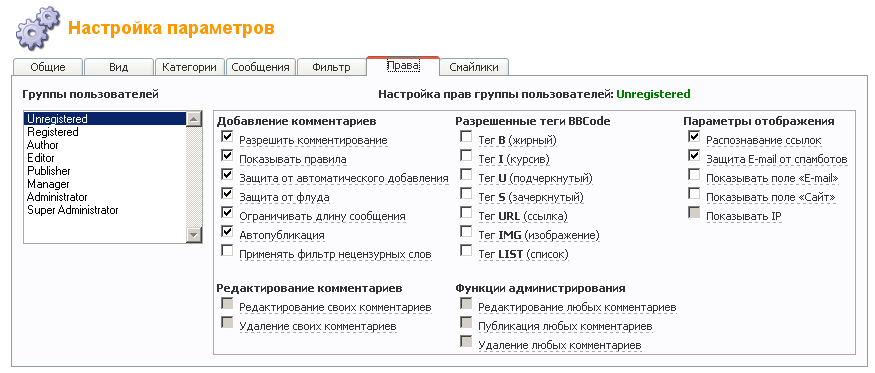Open the Смайлики tab
The height and width of the screenshot is (373, 875).
point(474,67)
